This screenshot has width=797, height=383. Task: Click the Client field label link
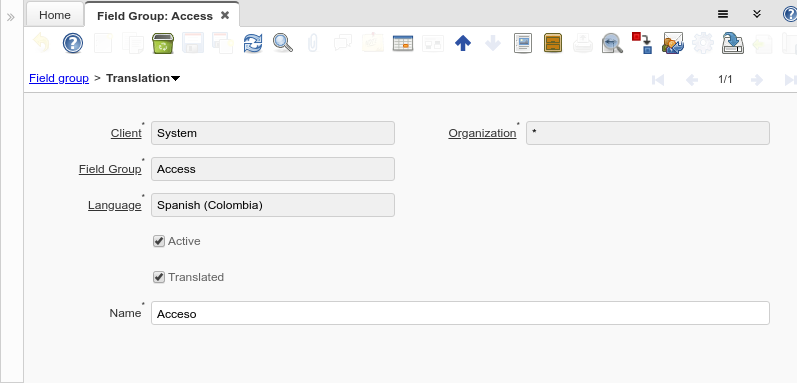click(x=126, y=133)
